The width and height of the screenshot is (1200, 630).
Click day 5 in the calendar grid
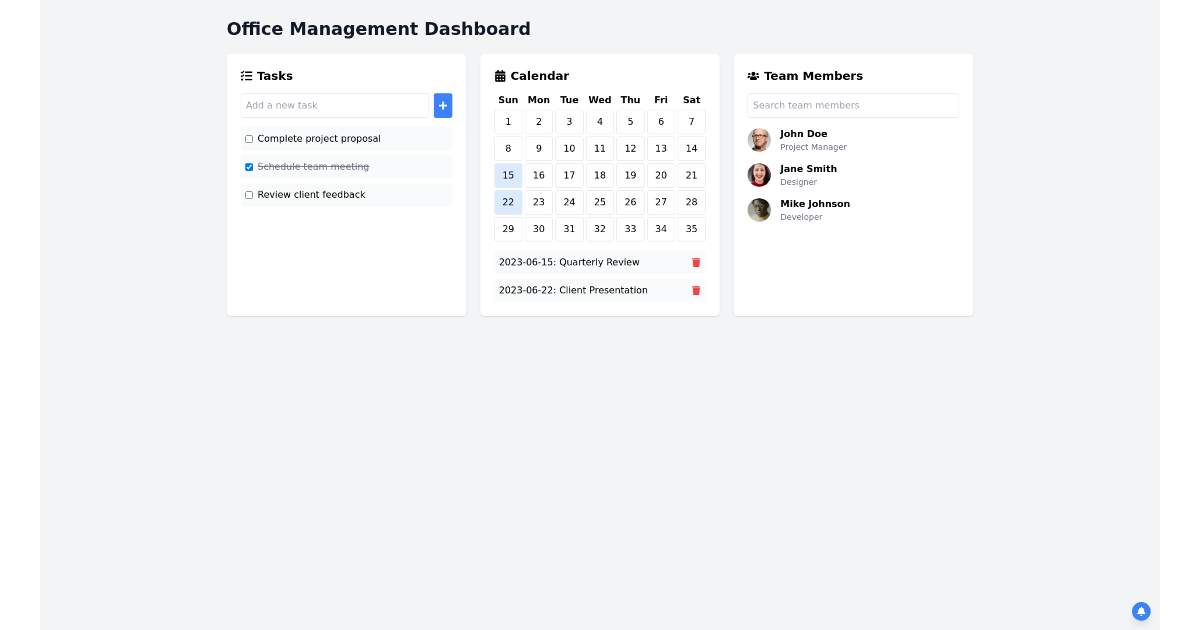[x=630, y=121]
